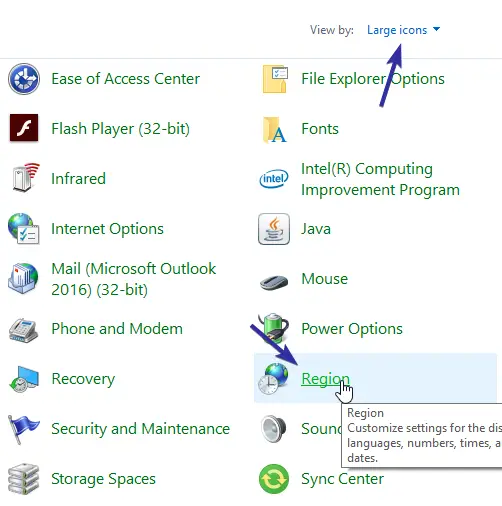Open Flash Player (32-bit) link

121,129
